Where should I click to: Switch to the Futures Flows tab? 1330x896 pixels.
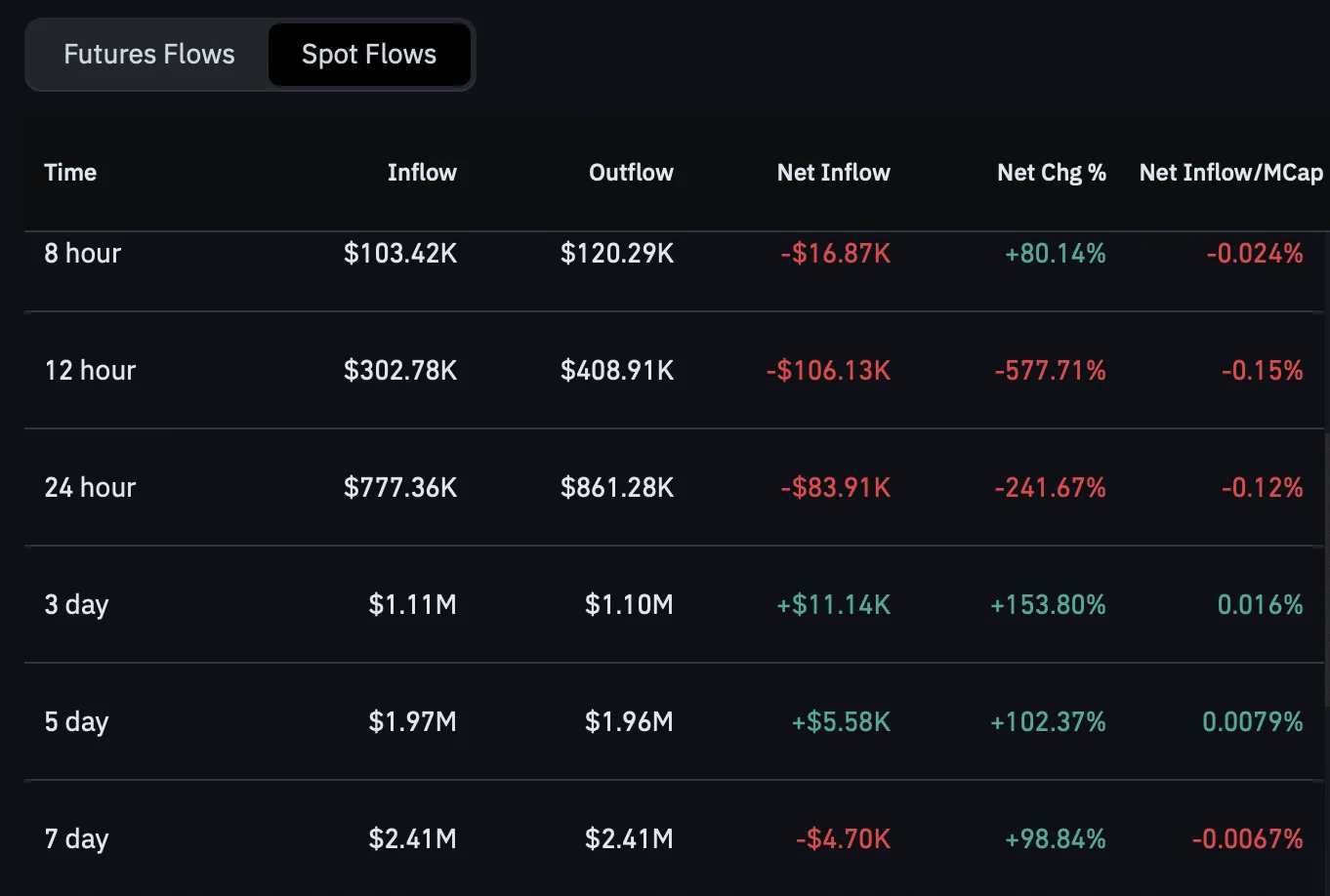(x=149, y=55)
